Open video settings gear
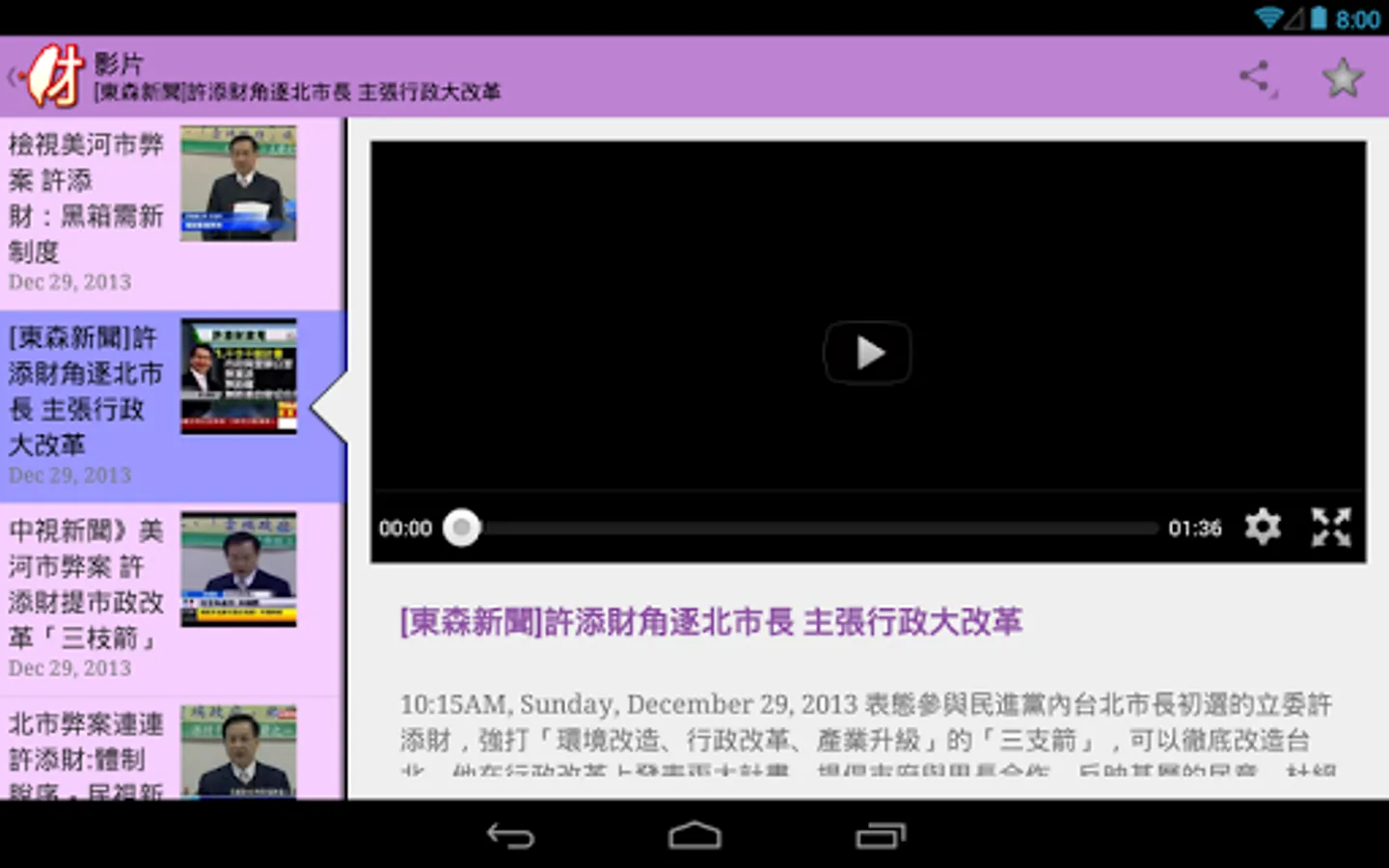The image size is (1389, 868). coord(1262,528)
